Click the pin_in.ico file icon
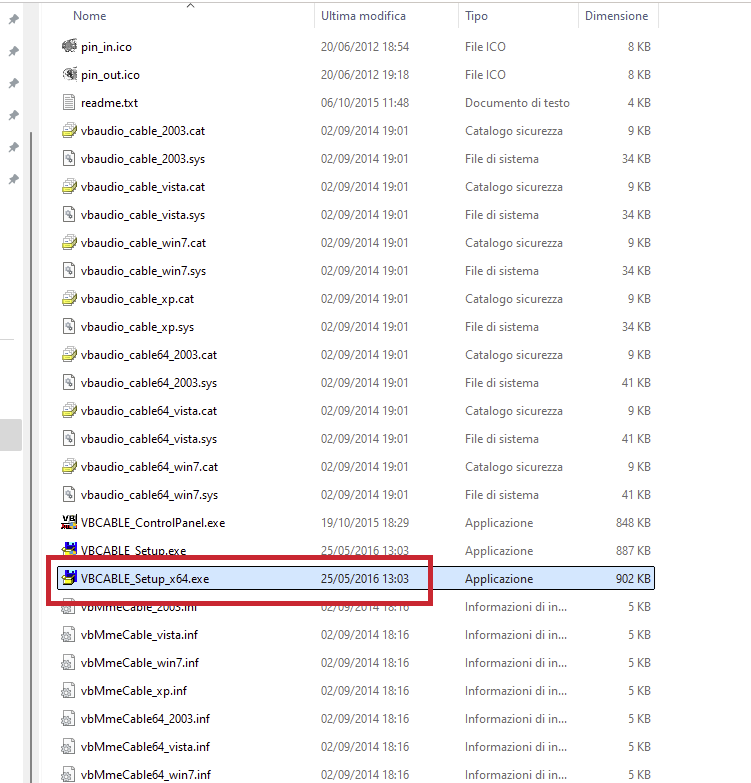Viewport: 751px width, 783px height. tap(69, 46)
